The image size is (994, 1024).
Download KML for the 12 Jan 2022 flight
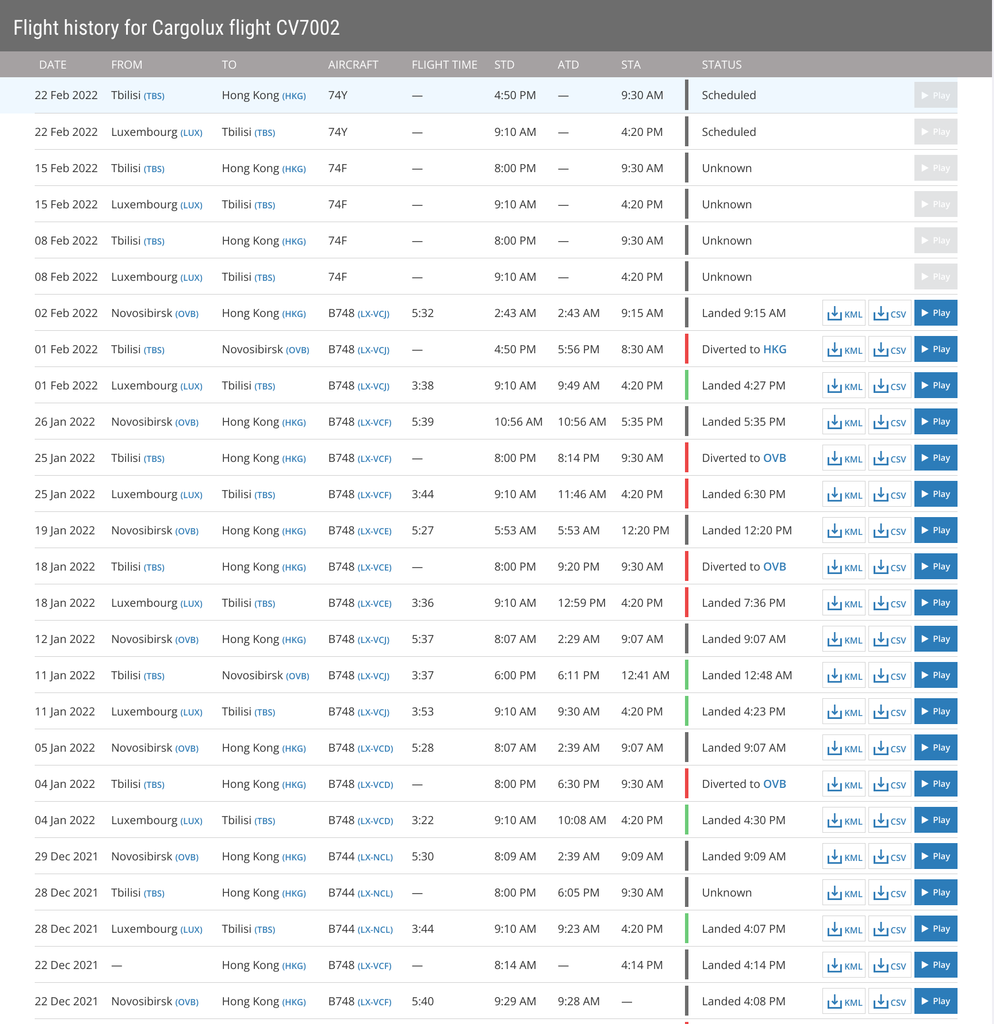point(844,639)
